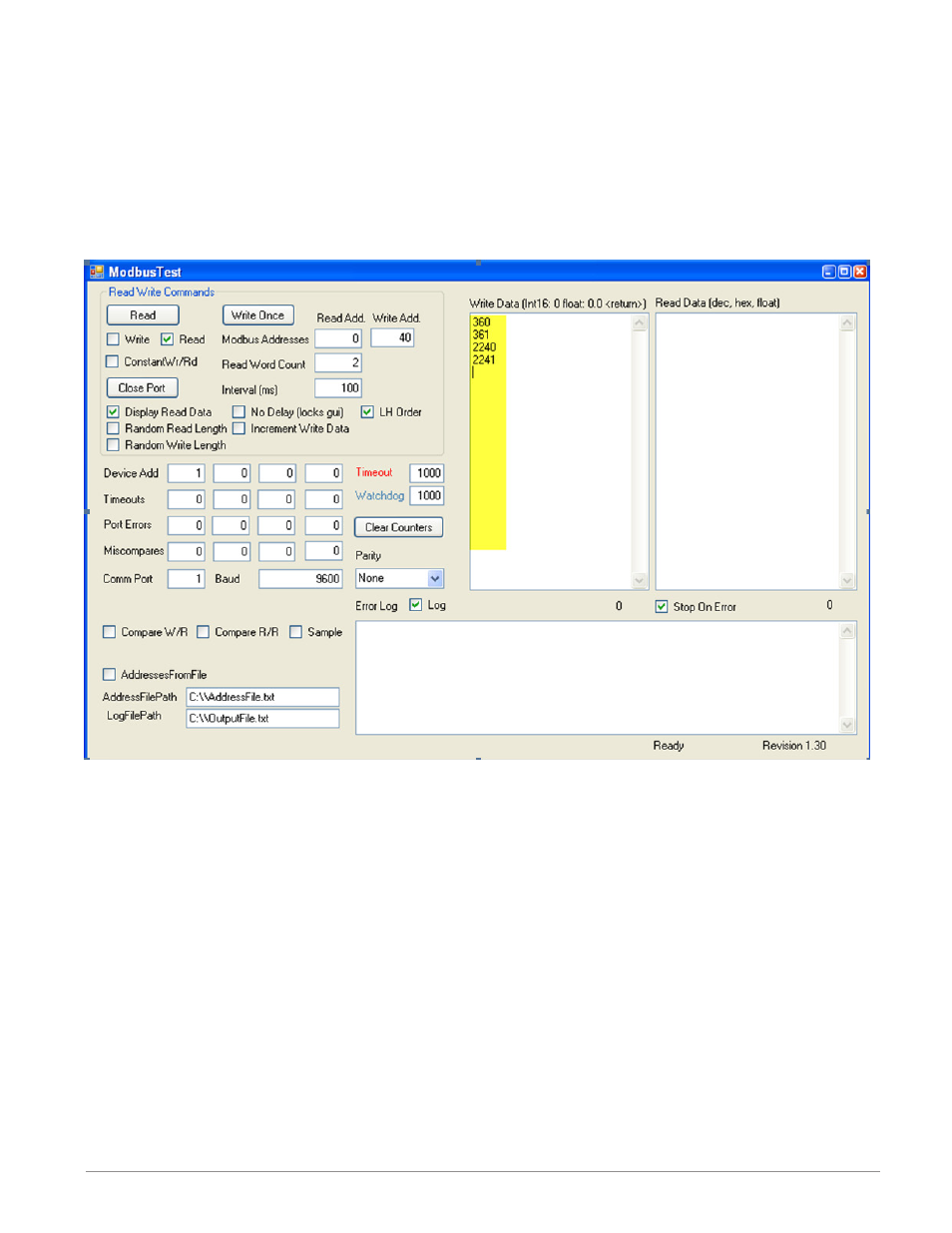Toggle the LH Order checkbox
The height and width of the screenshot is (1233, 952).
367,412
